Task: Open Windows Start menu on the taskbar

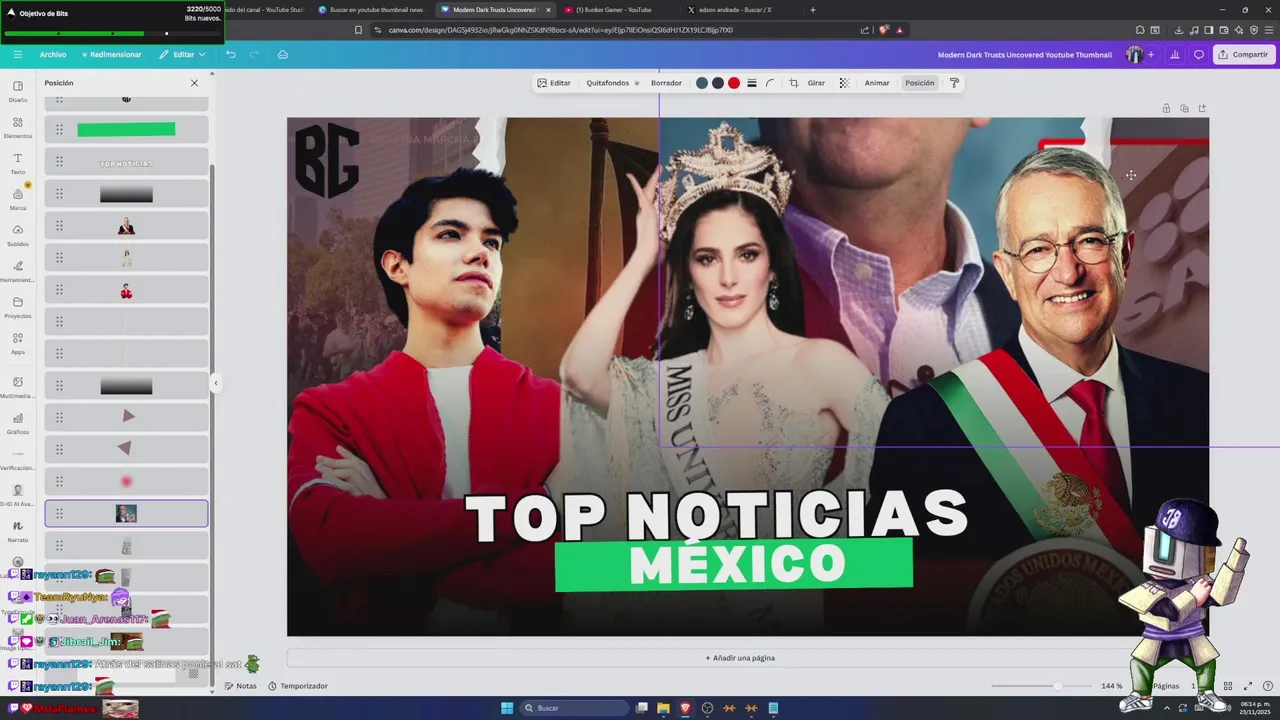Action: click(507, 708)
